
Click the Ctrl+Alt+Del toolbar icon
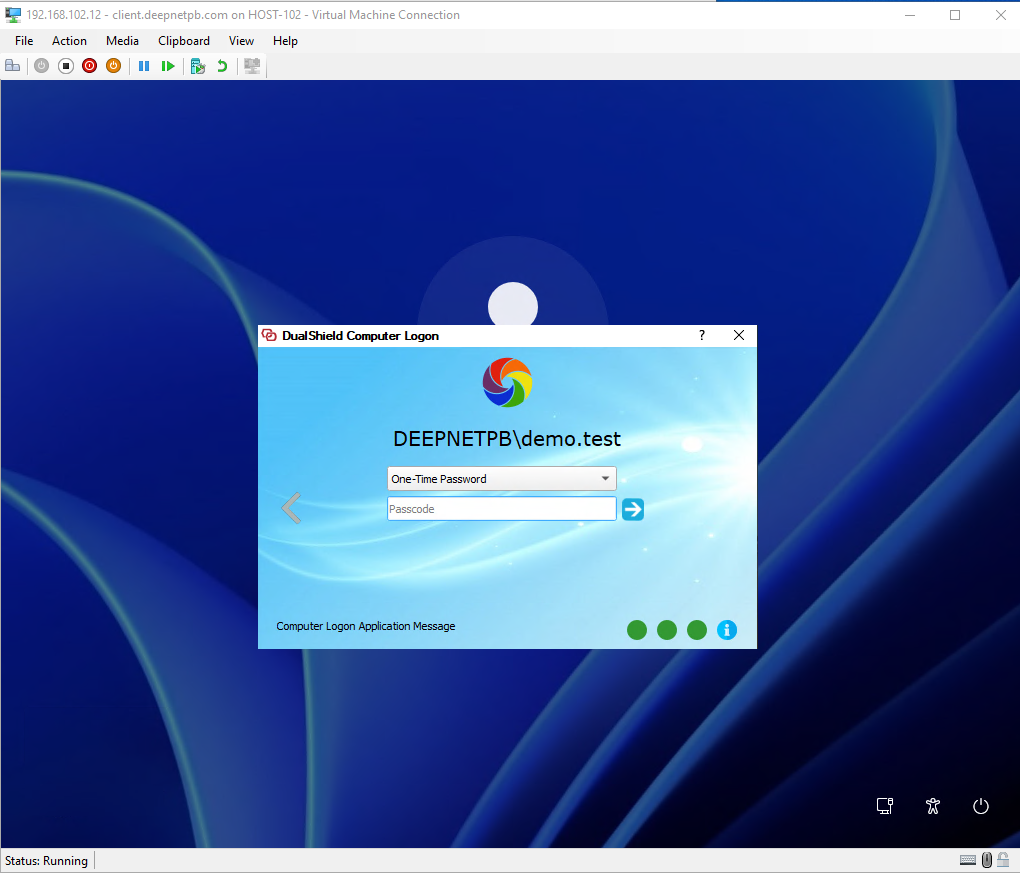pos(13,66)
